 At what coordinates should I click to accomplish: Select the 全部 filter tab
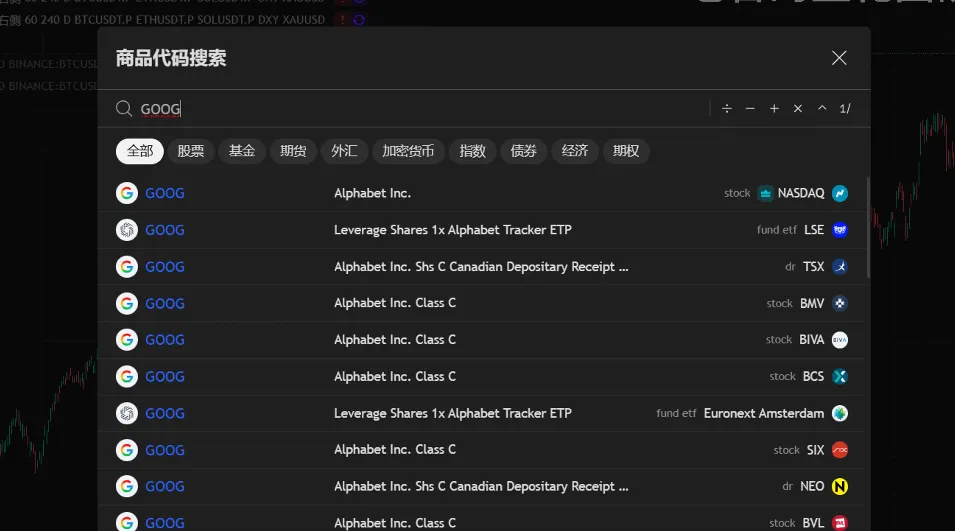click(x=140, y=151)
